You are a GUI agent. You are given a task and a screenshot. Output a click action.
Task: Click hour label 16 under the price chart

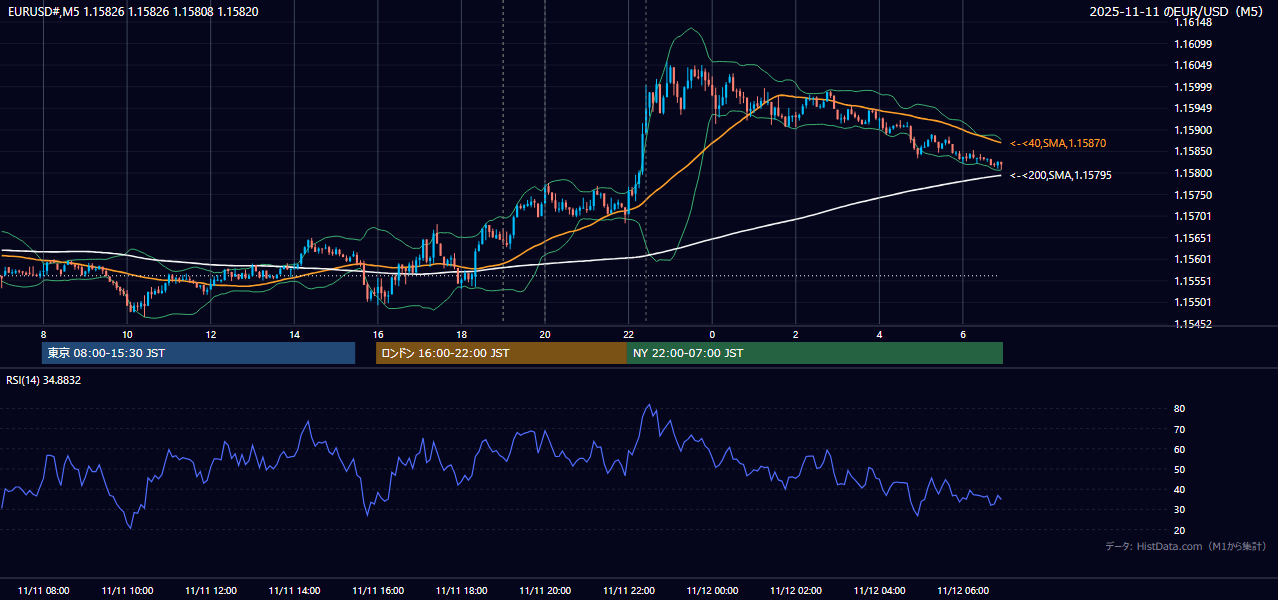(x=378, y=334)
